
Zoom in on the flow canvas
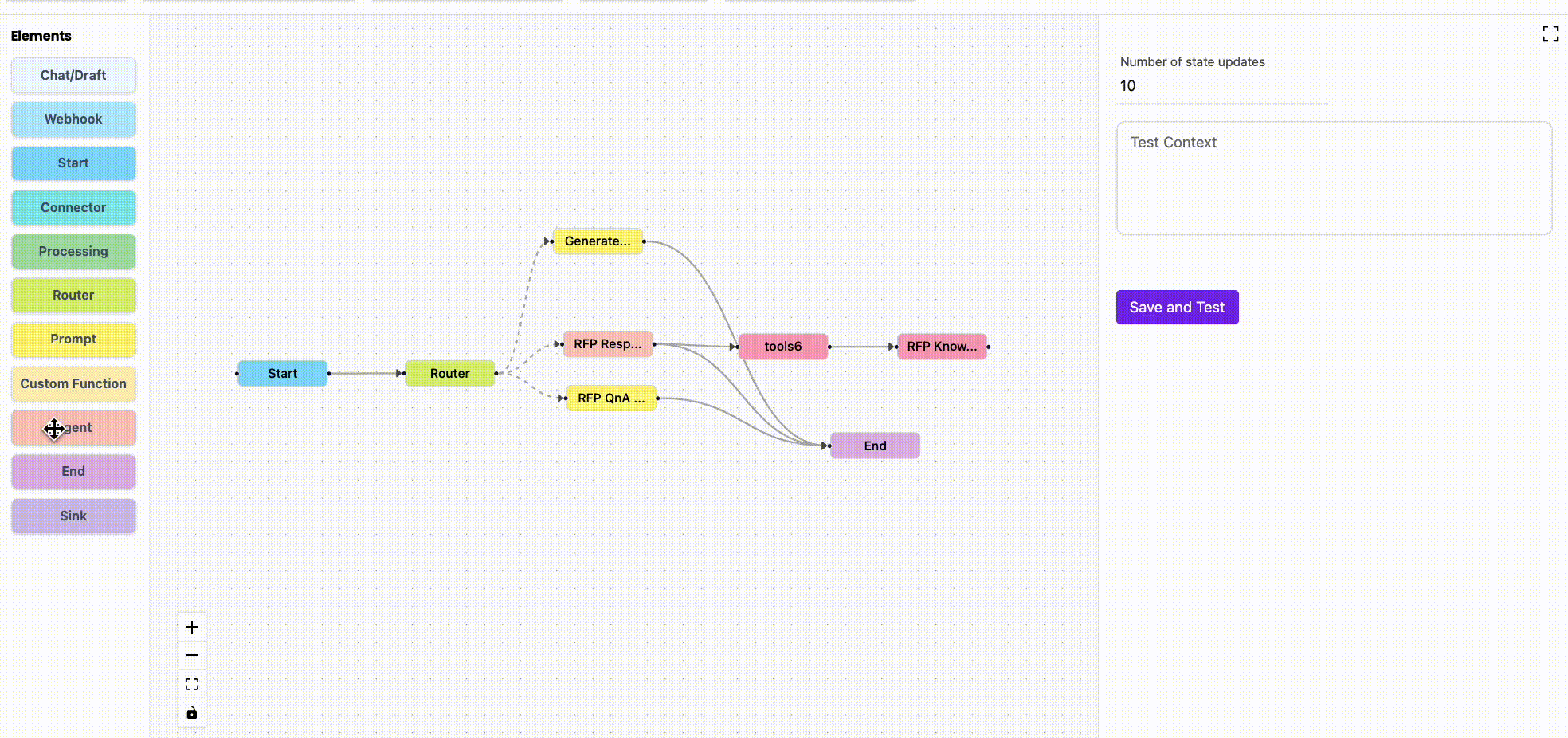click(191, 627)
